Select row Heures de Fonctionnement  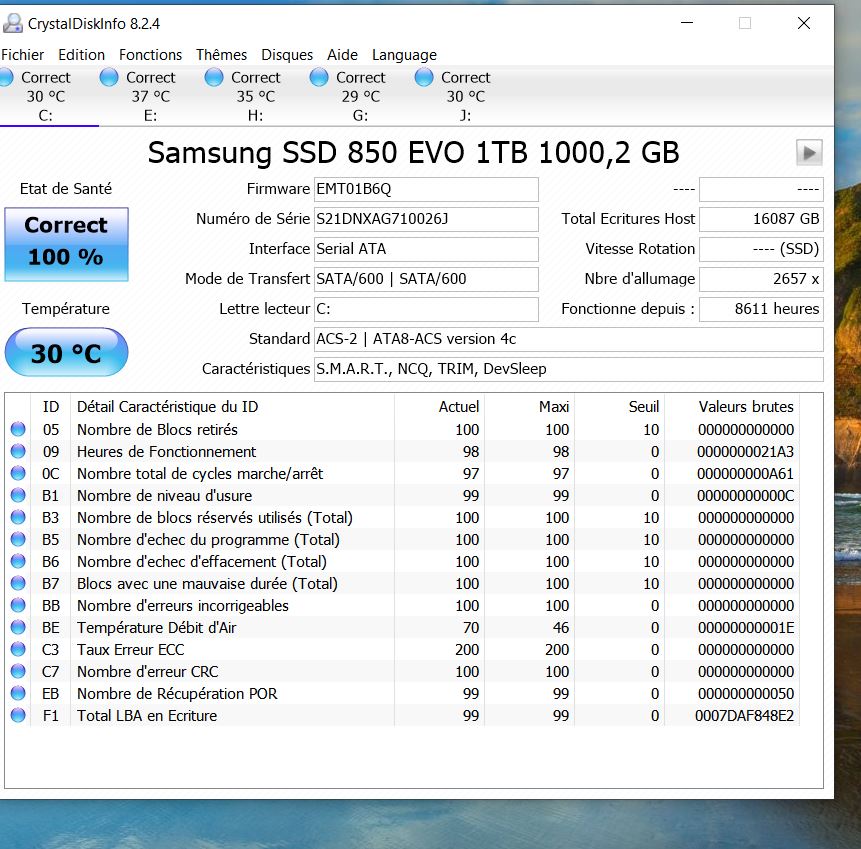(402, 451)
